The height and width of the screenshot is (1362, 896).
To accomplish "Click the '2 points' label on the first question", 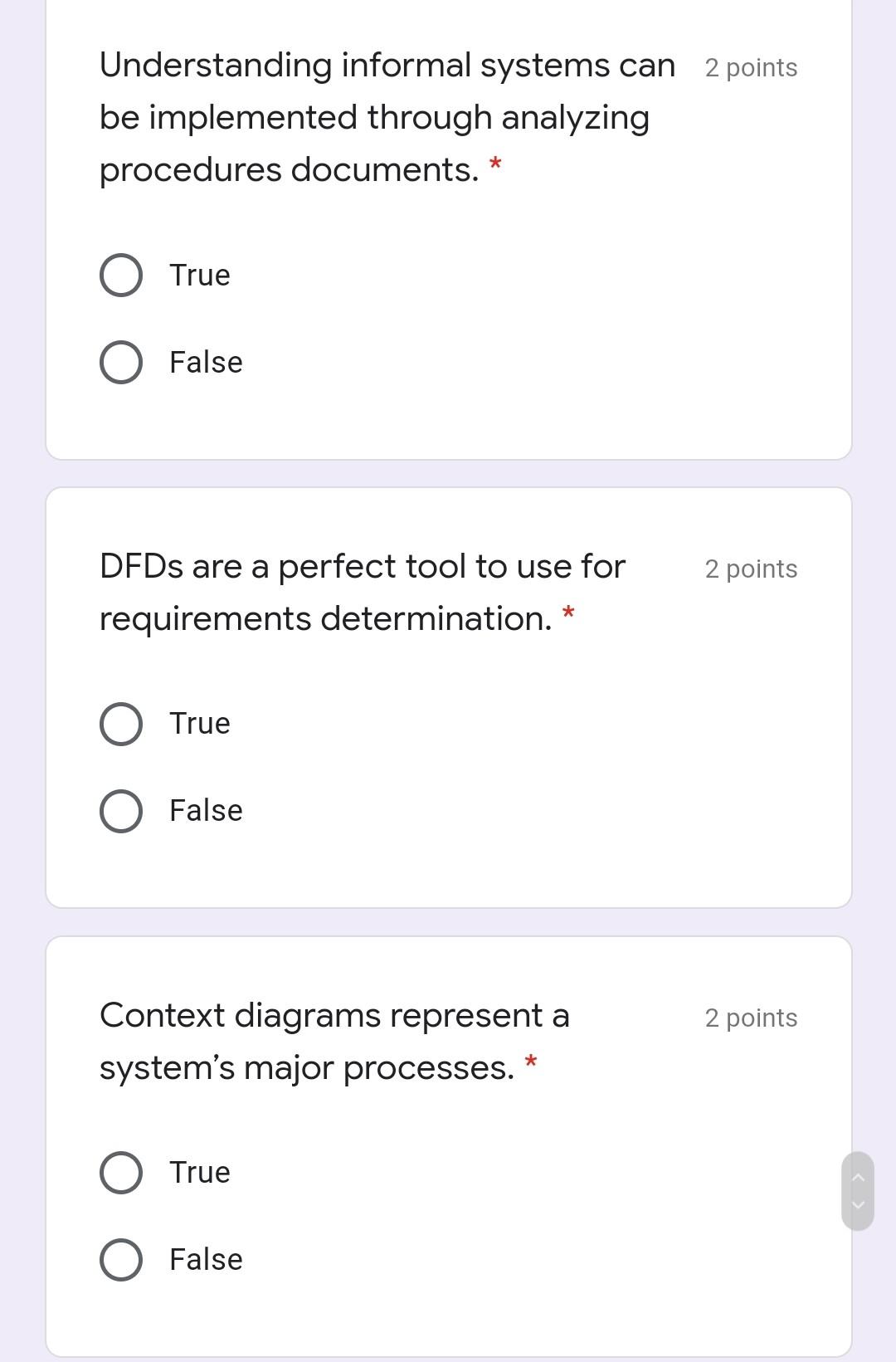I will click(750, 67).
